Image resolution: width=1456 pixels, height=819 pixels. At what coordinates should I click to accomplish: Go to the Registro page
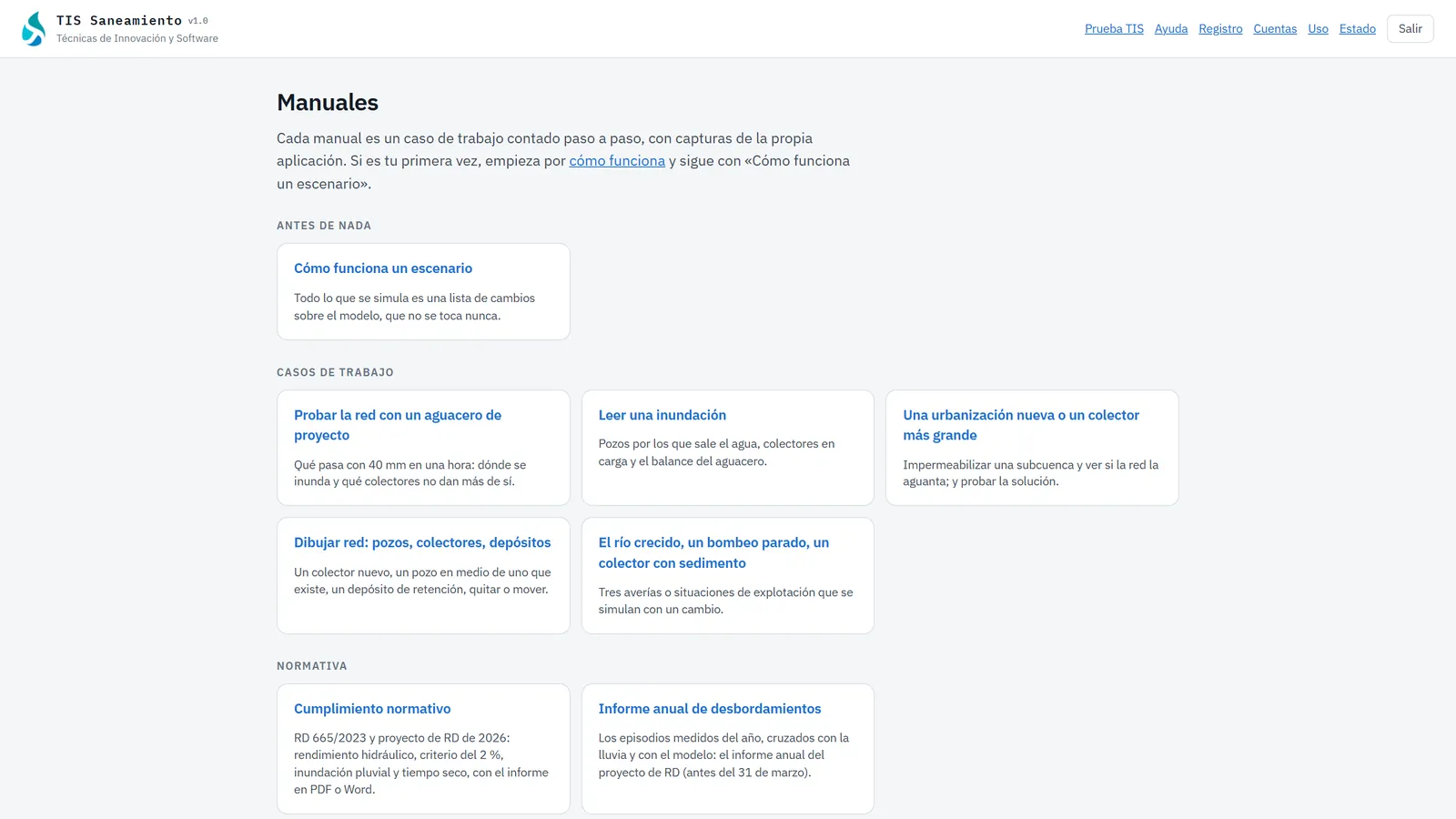(1220, 29)
